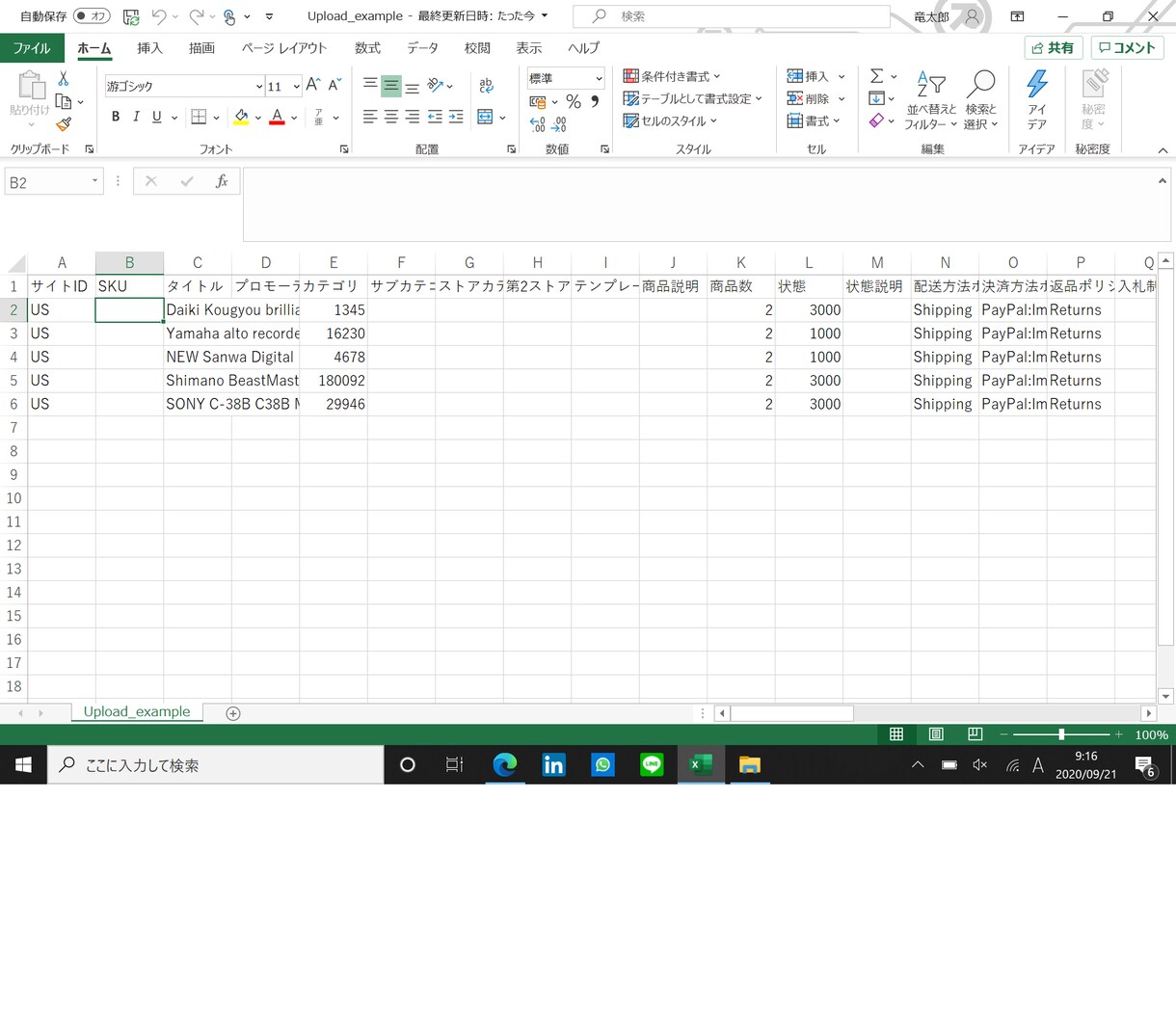Open the 標準 number format dropdown
The height and width of the screenshot is (1013, 1176).
click(599, 78)
